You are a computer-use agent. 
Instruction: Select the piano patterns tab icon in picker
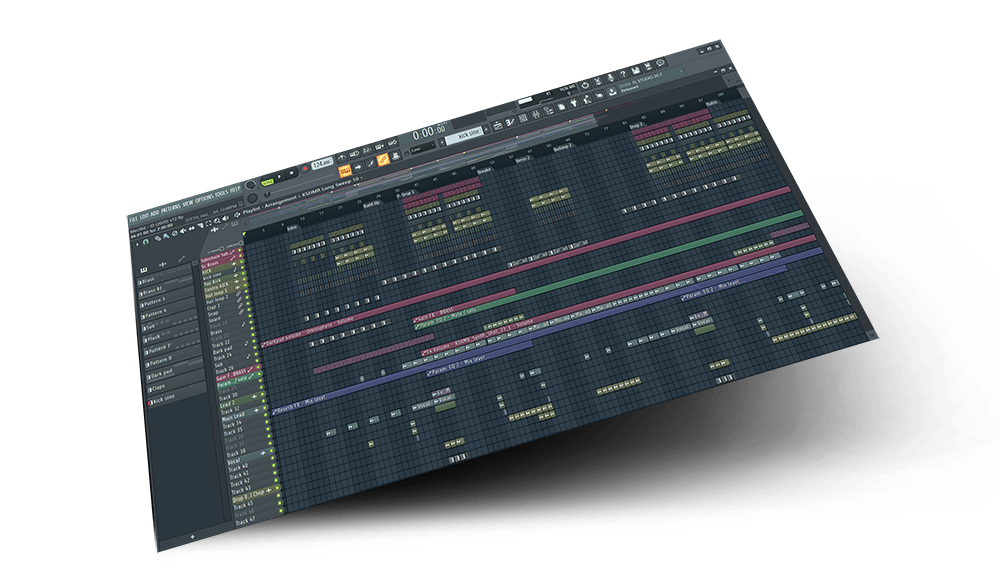click(143, 270)
